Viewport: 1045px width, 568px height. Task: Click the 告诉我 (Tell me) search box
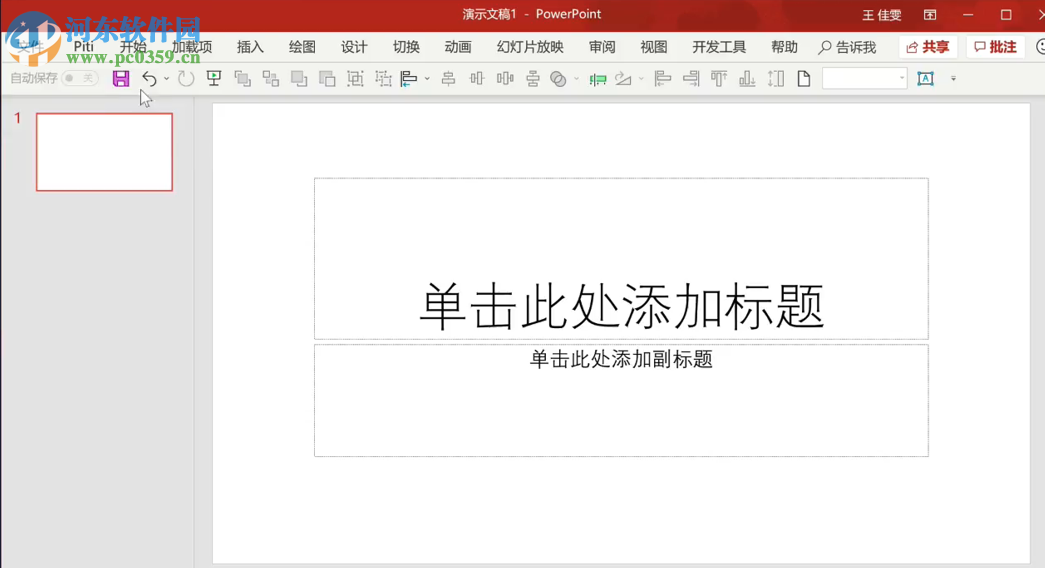coord(847,47)
